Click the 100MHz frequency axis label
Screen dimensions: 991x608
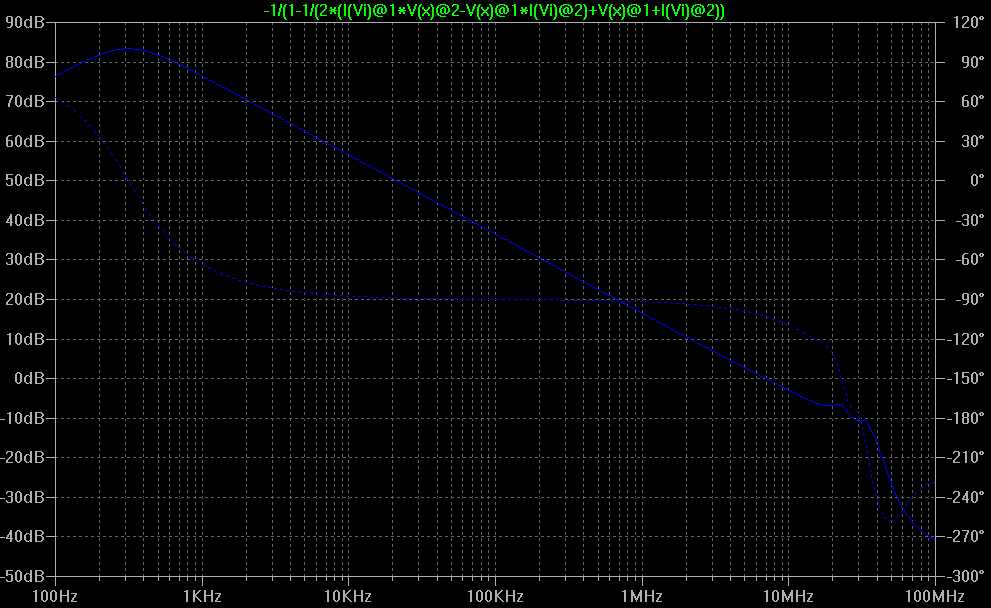(x=935, y=596)
